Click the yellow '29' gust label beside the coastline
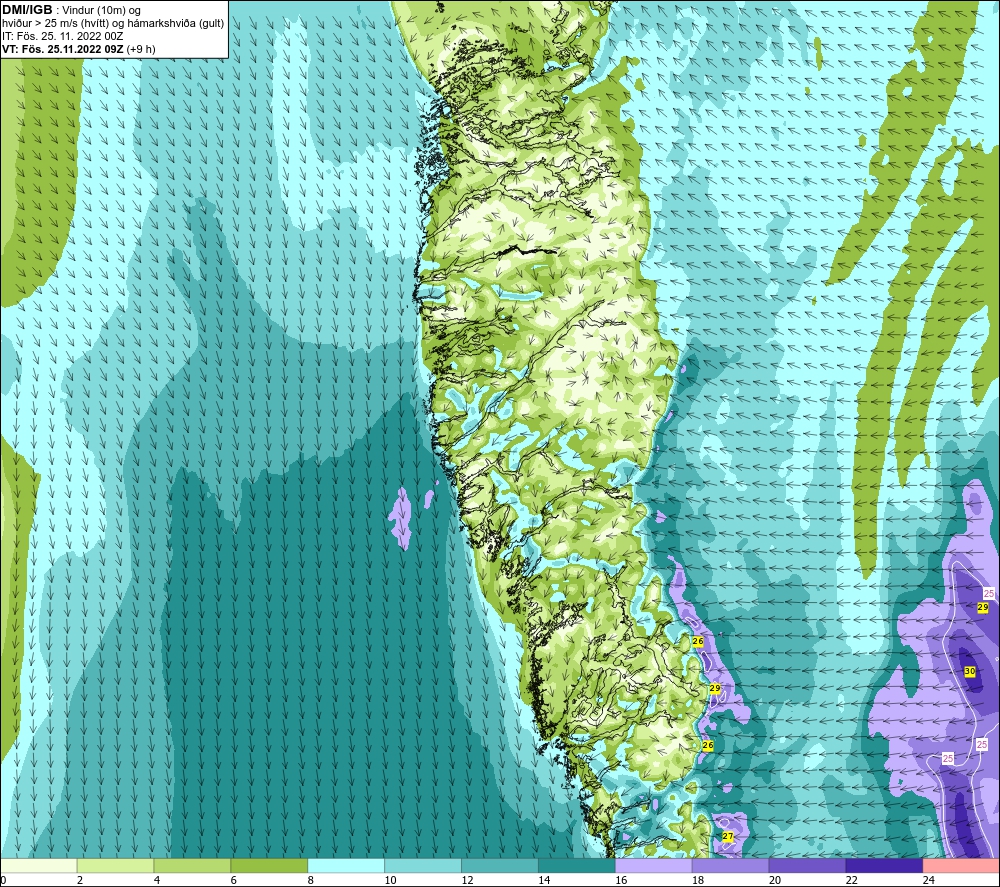 [x=715, y=688]
